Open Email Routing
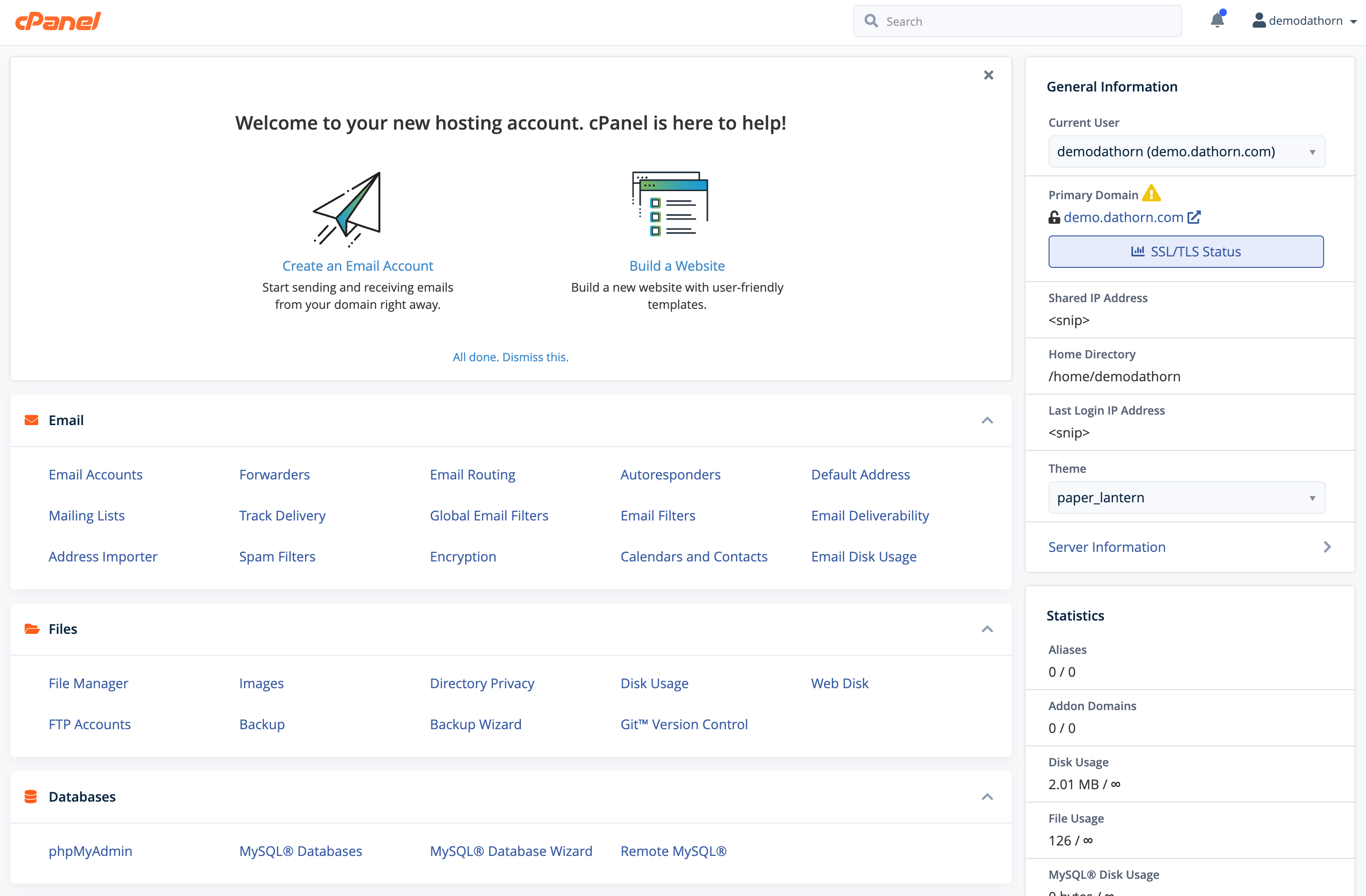Screen dimensions: 1366x896 (x=472, y=474)
